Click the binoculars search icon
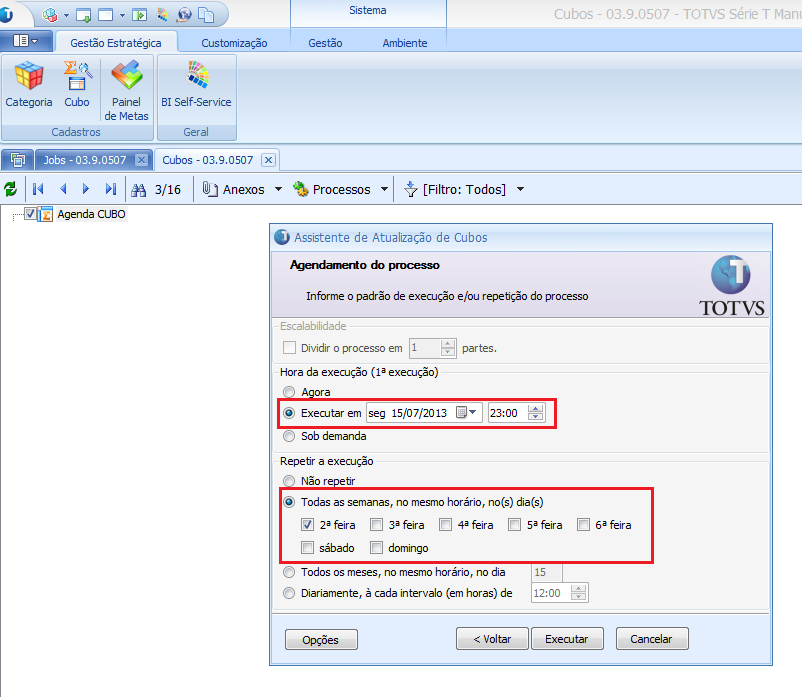802x697 pixels. click(x=139, y=190)
